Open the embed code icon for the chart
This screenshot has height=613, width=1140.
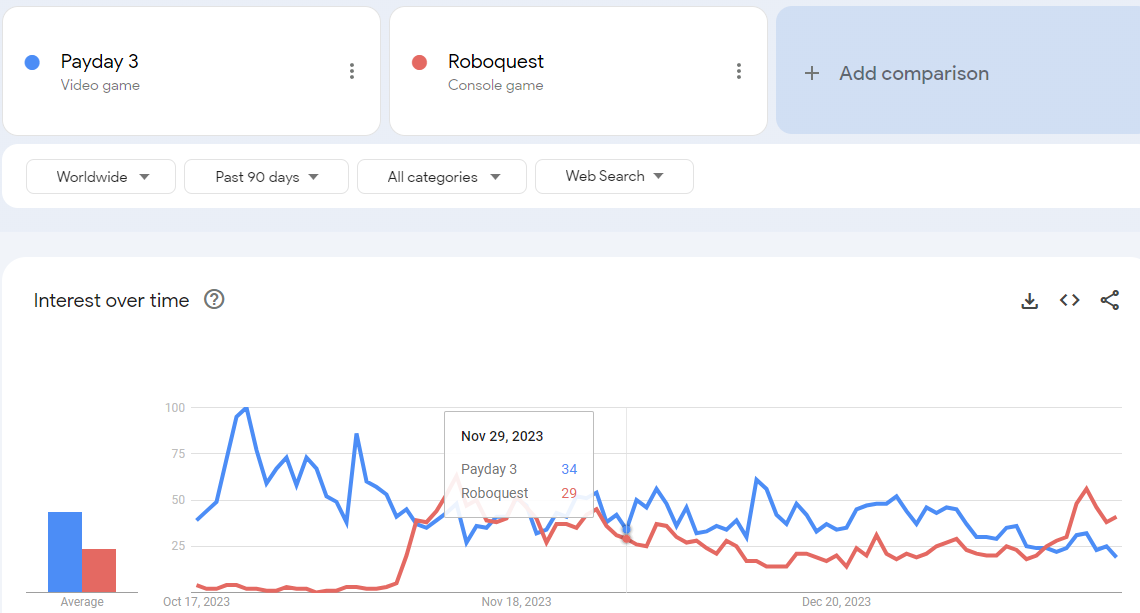1069,300
